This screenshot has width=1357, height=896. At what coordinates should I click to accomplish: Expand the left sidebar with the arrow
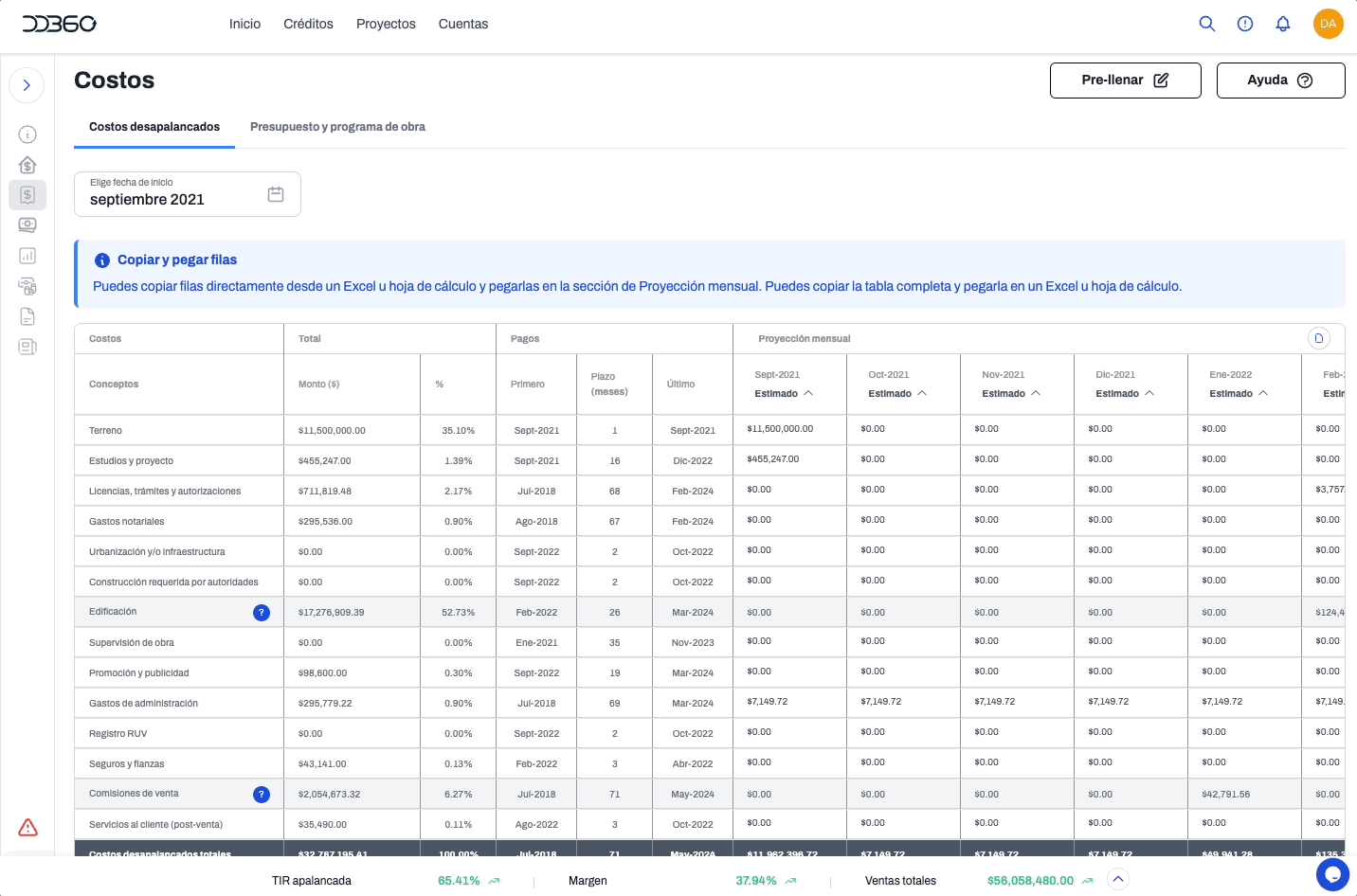click(x=27, y=85)
